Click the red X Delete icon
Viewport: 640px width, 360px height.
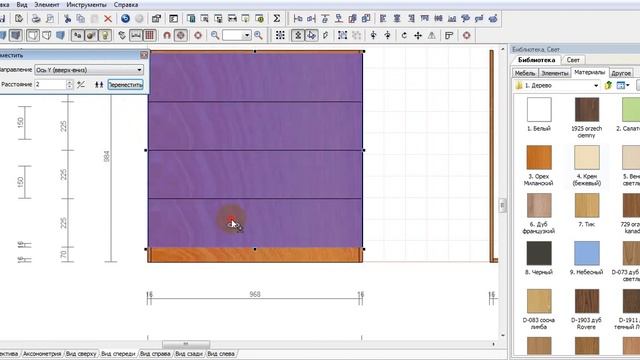[108, 19]
